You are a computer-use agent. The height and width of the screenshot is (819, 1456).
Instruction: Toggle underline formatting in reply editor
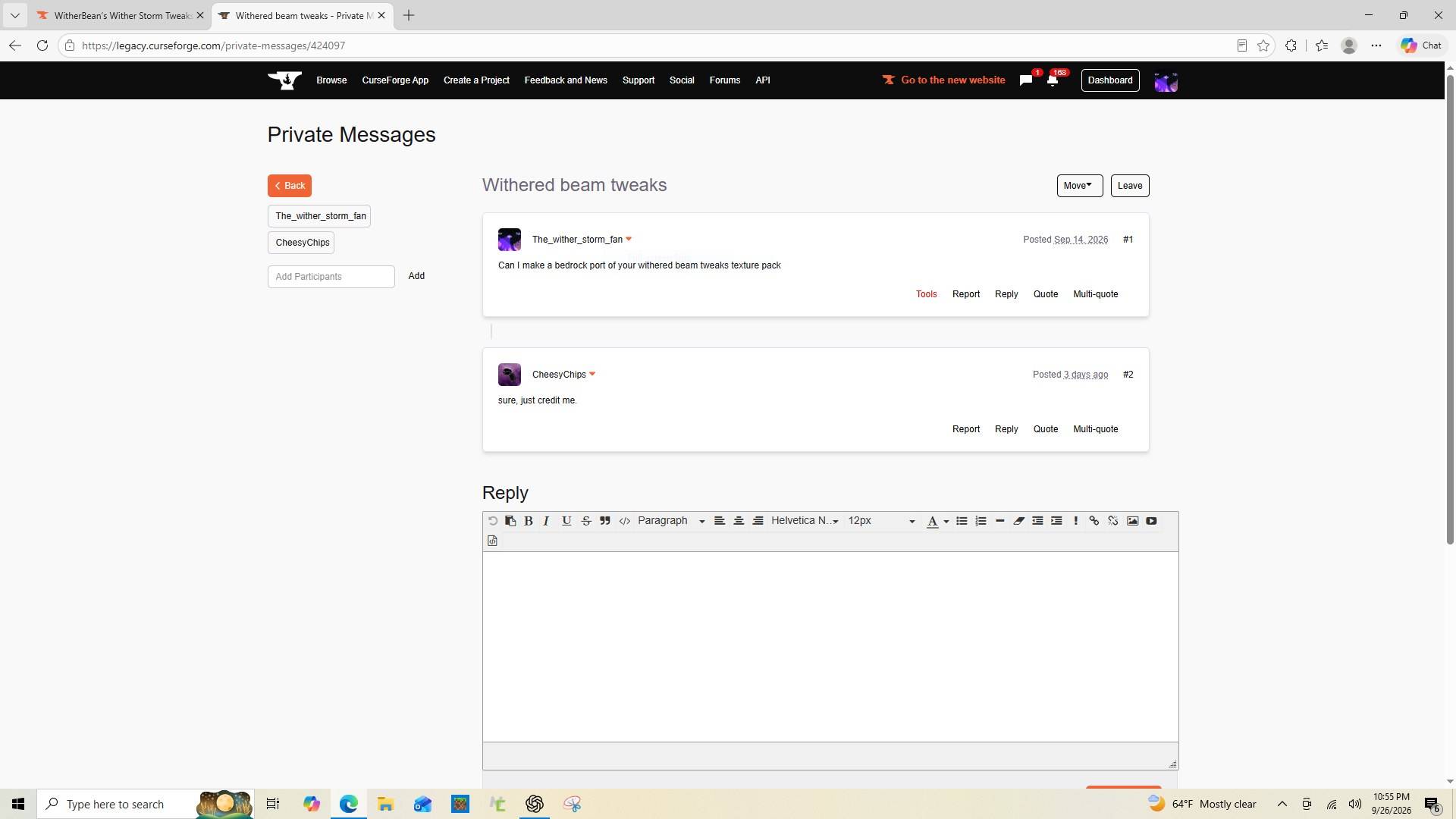566,521
